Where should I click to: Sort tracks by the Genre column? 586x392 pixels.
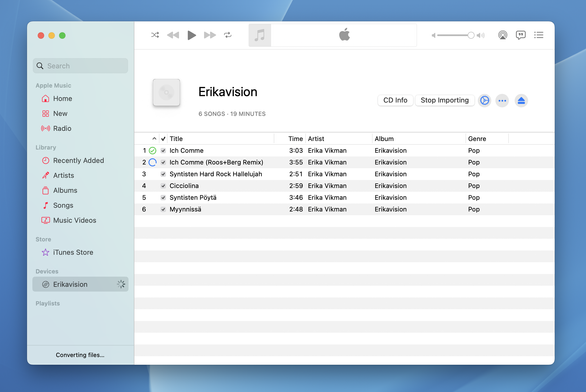point(487,139)
